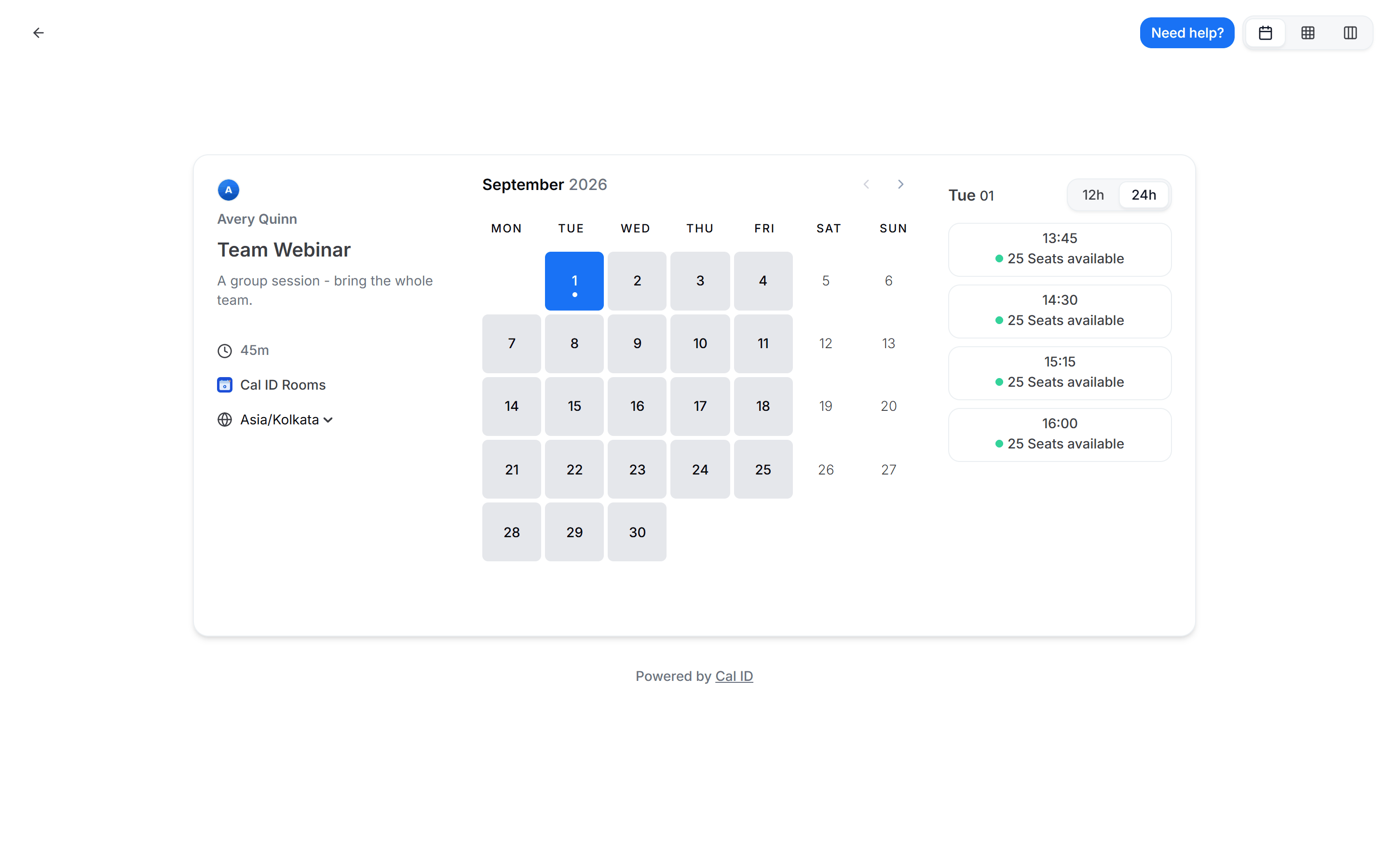
Task: Open the Need help? button
Action: click(1186, 33)
